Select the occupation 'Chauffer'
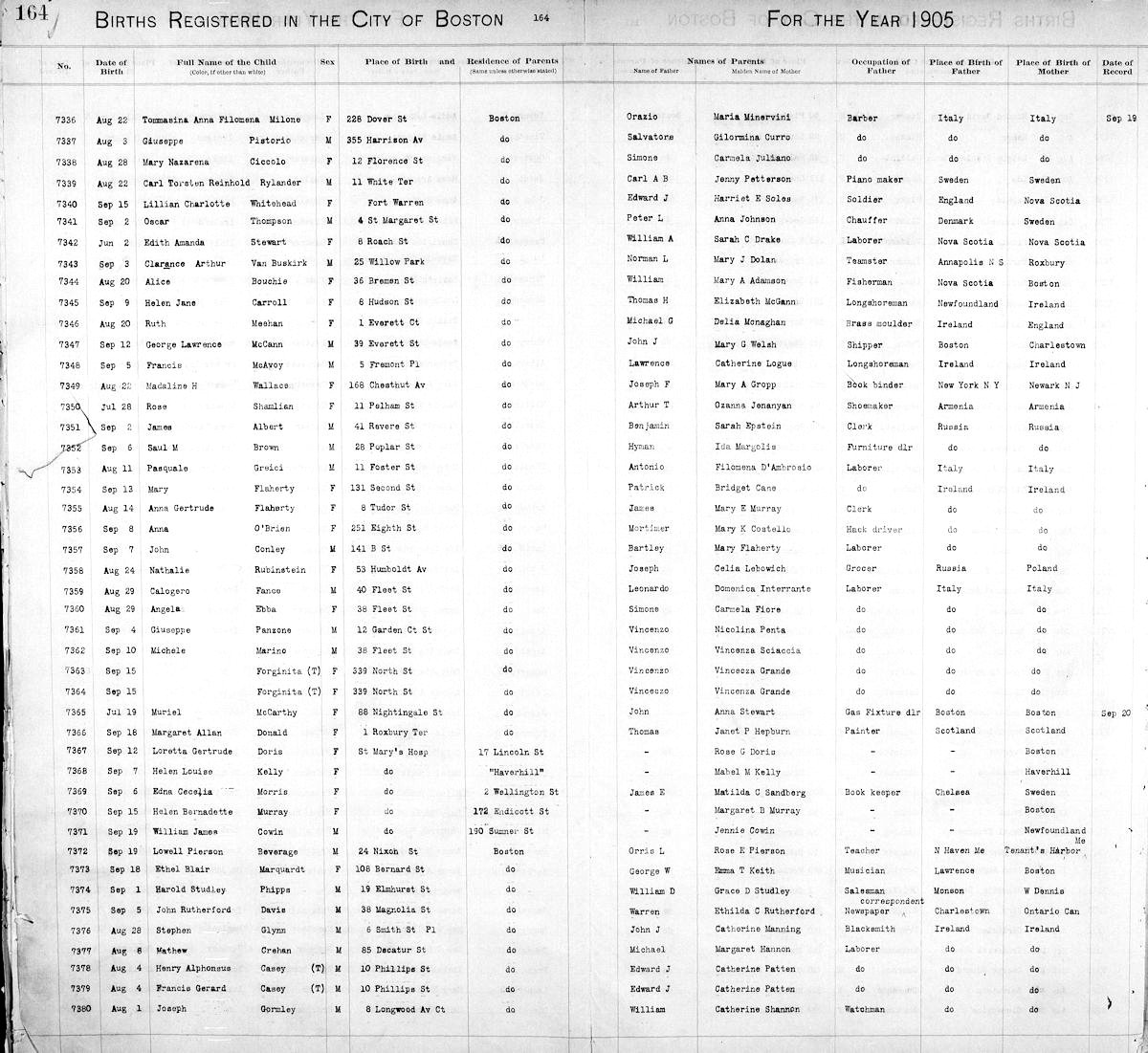This screenshot has width=1148, height=1053. point(868,220)
